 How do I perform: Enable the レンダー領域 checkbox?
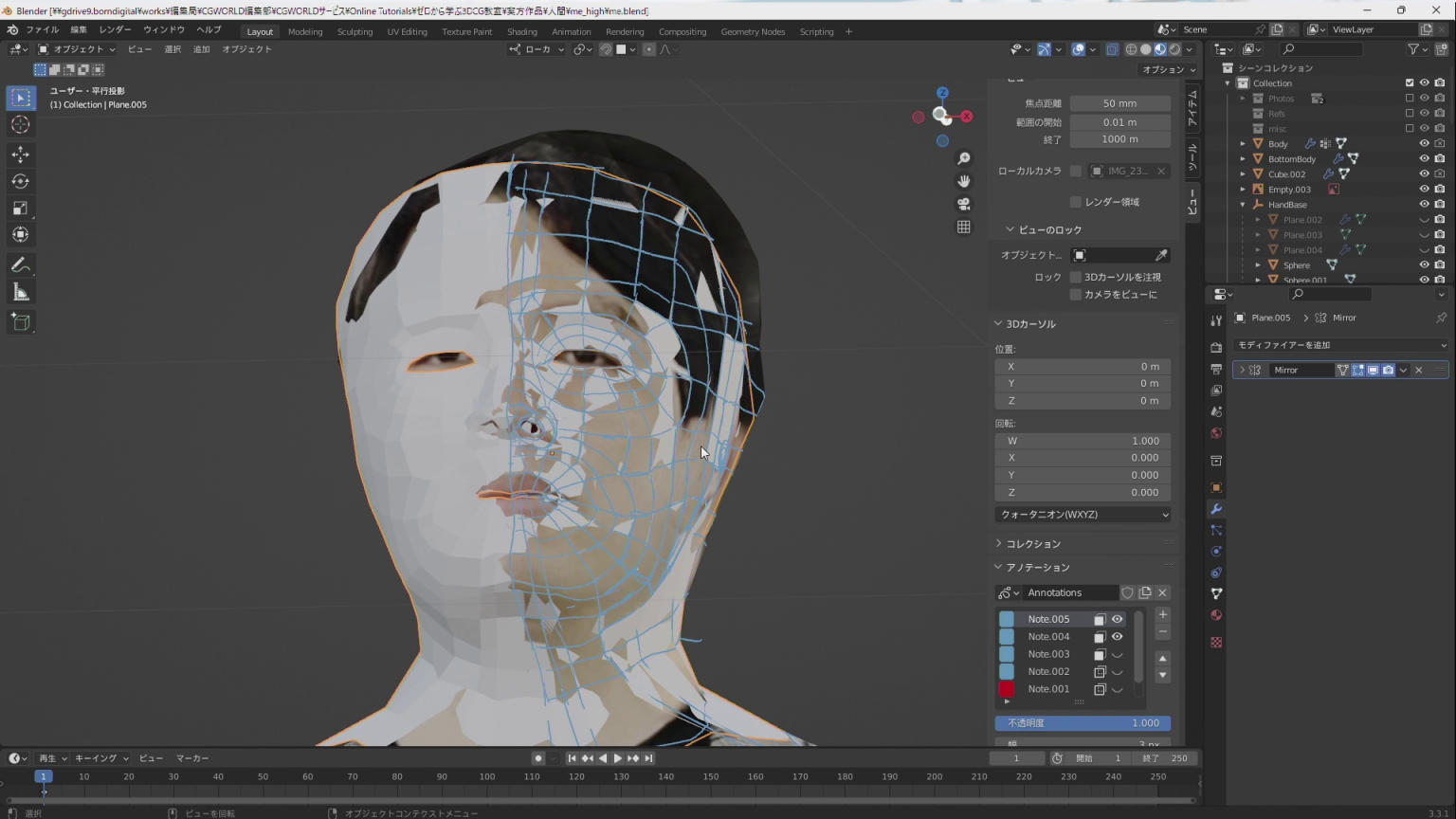tap(1076, 202)
